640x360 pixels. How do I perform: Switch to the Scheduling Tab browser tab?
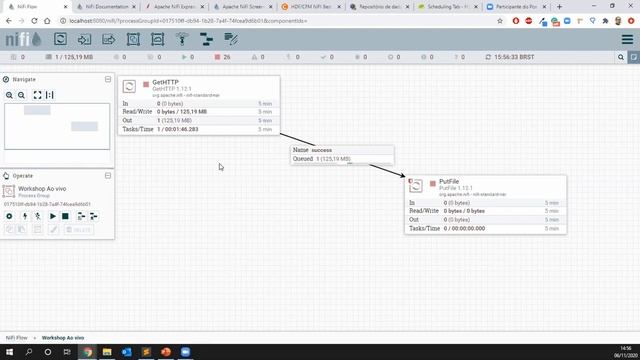click(x=448, y=7)
